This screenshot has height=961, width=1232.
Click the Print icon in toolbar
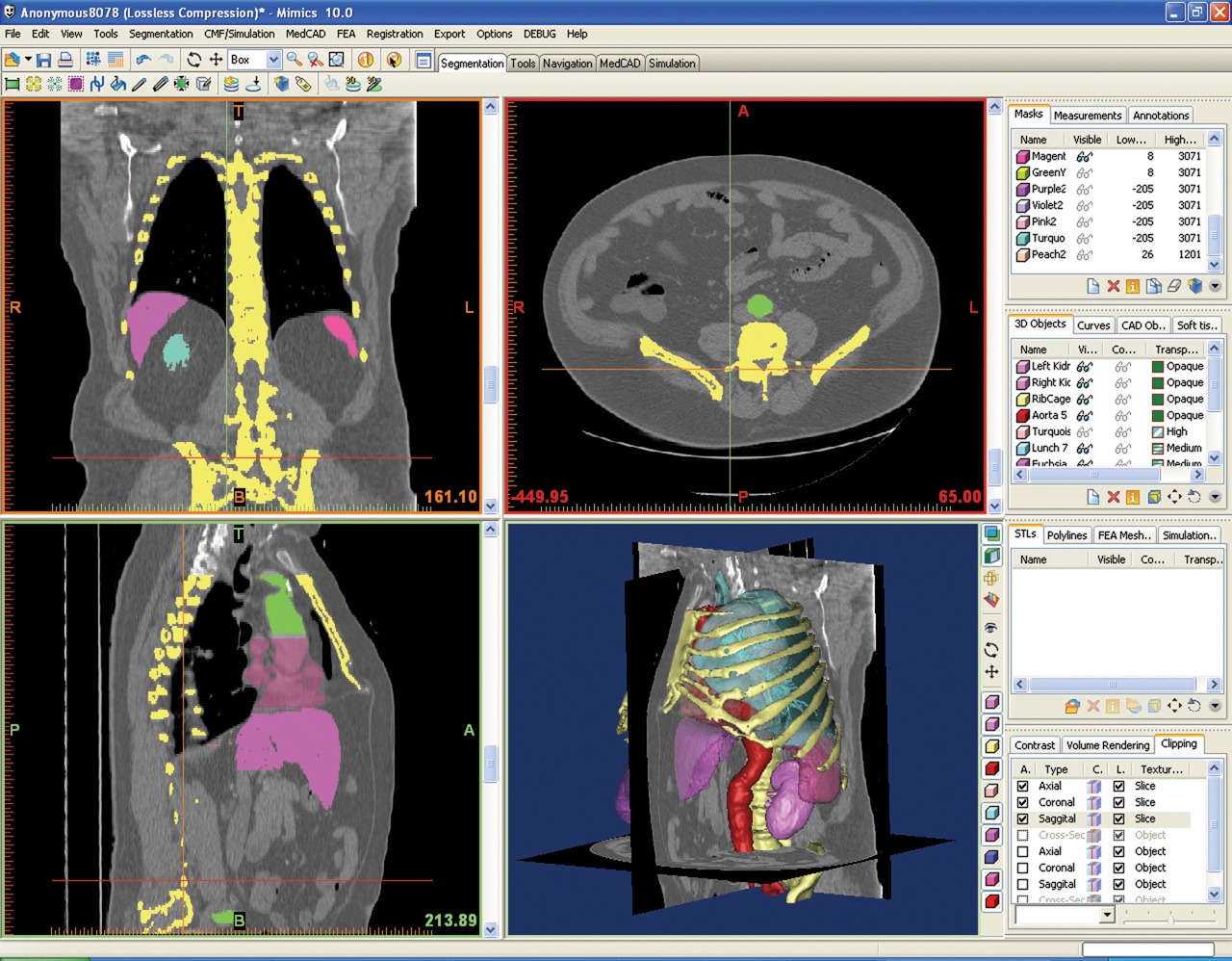(64, 60)
